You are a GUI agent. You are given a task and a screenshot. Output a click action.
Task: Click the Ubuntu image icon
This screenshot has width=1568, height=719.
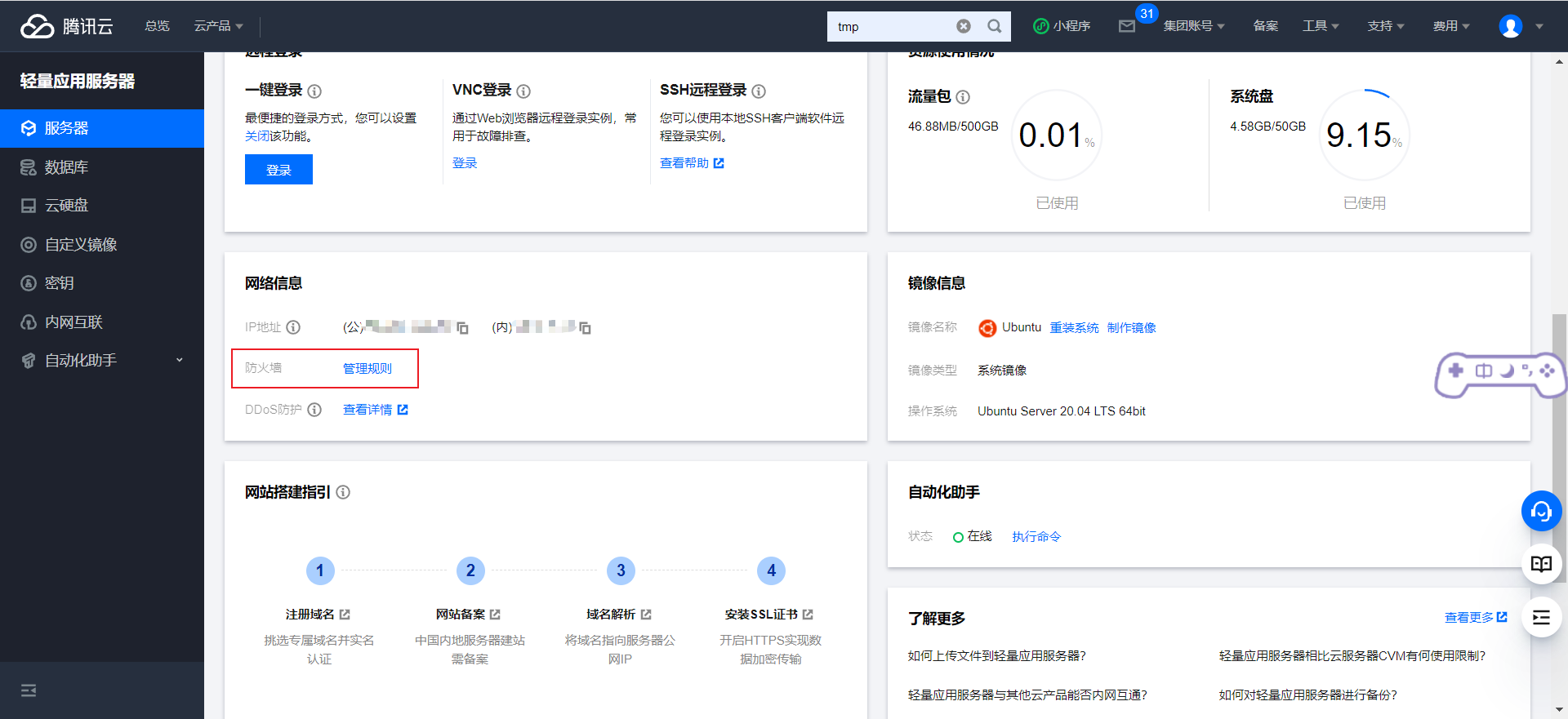click(987, 328)
